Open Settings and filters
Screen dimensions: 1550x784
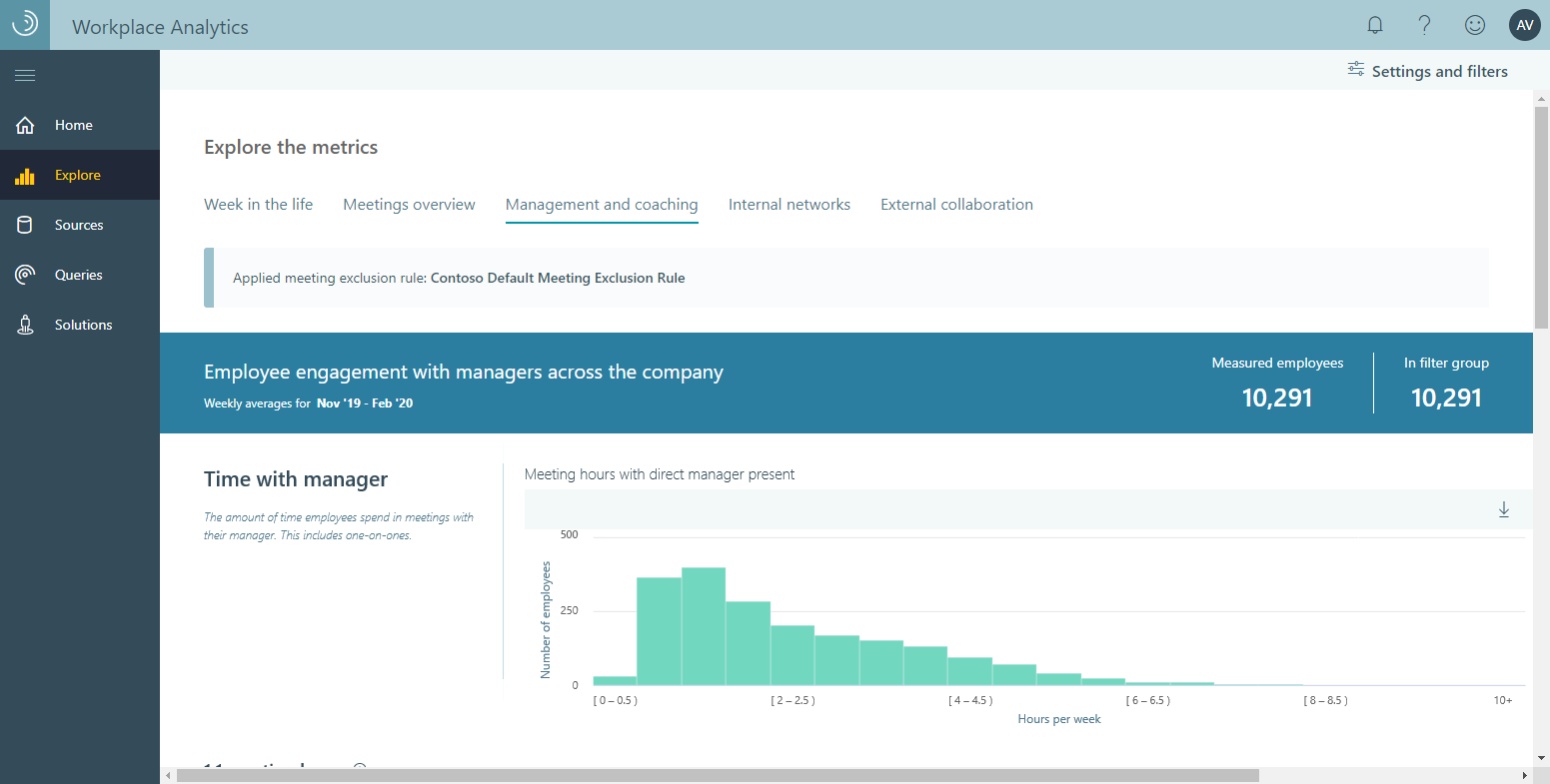[x=1427, y=71]
